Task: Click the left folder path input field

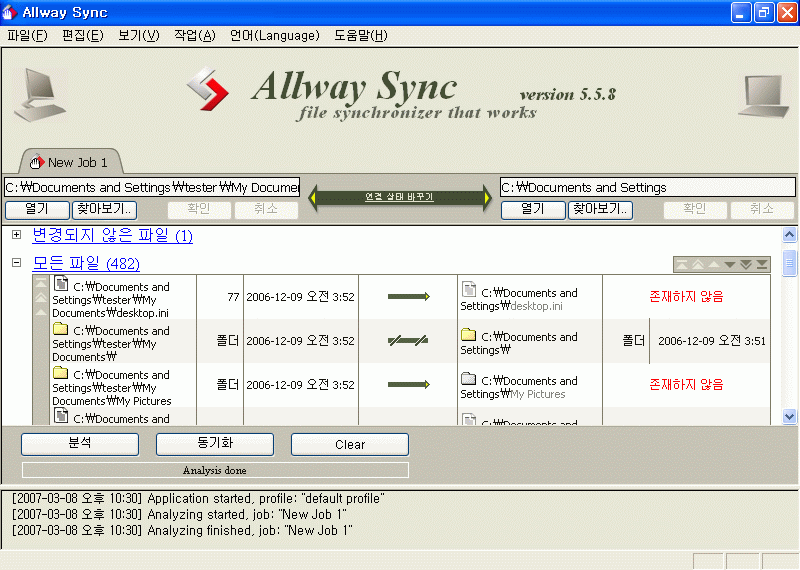Action: click(152, 187)
